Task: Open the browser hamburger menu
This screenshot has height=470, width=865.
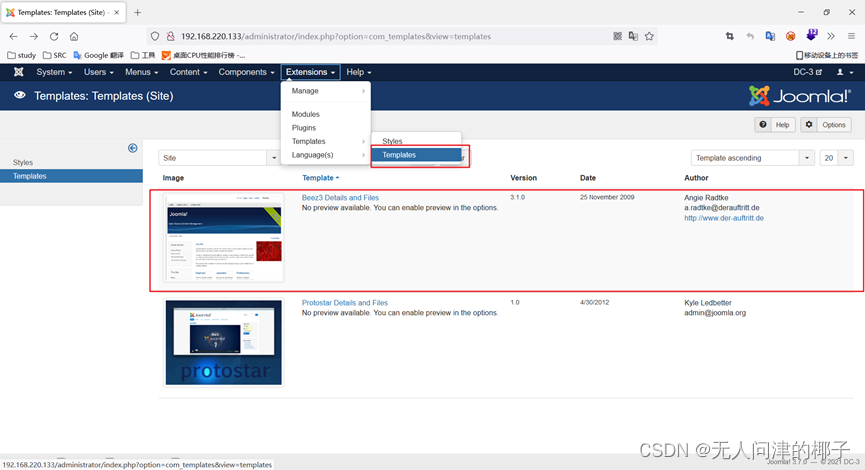Action: [x=851, y=36]
